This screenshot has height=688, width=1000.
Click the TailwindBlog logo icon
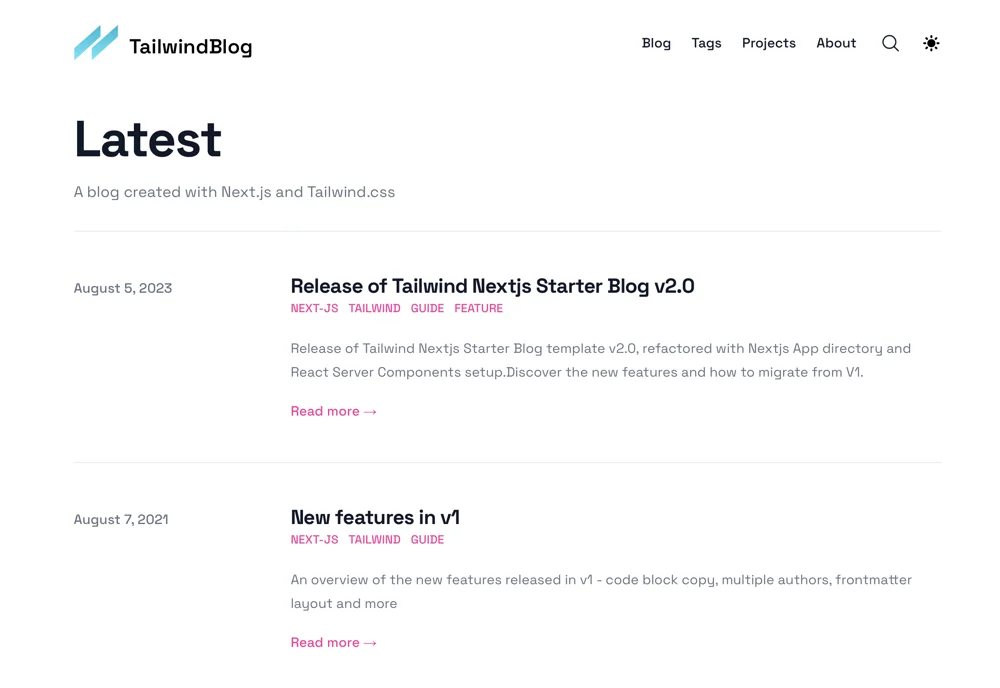[96, 43]
